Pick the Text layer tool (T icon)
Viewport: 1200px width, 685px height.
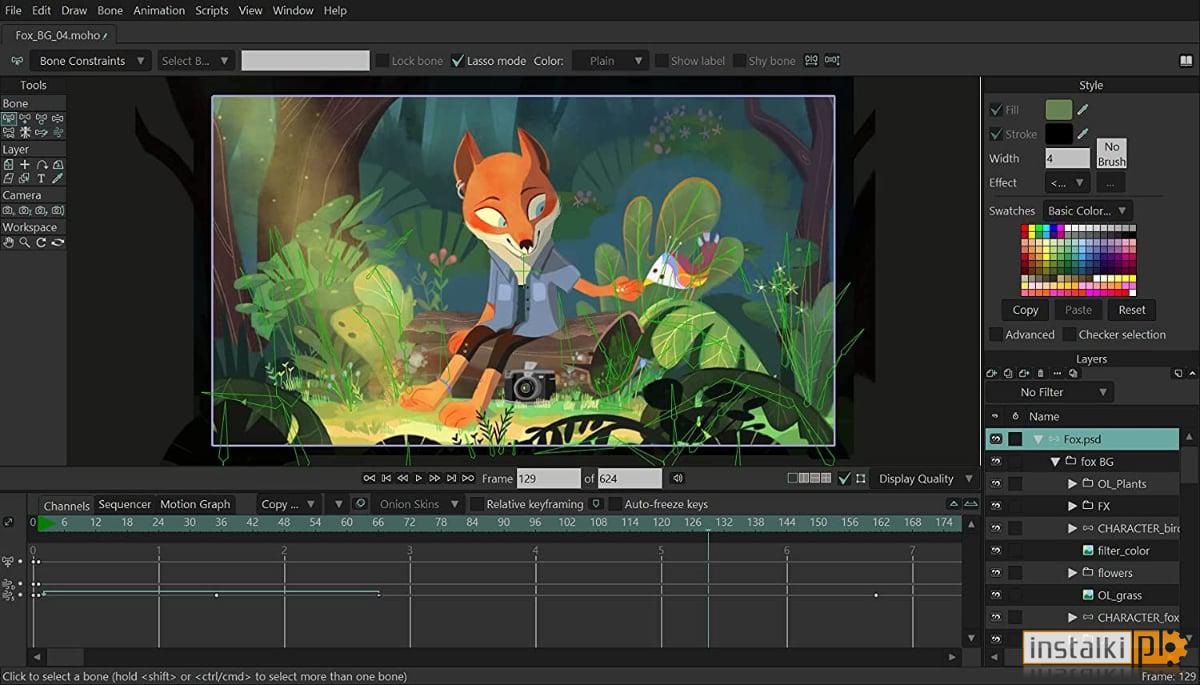point(41,178)
